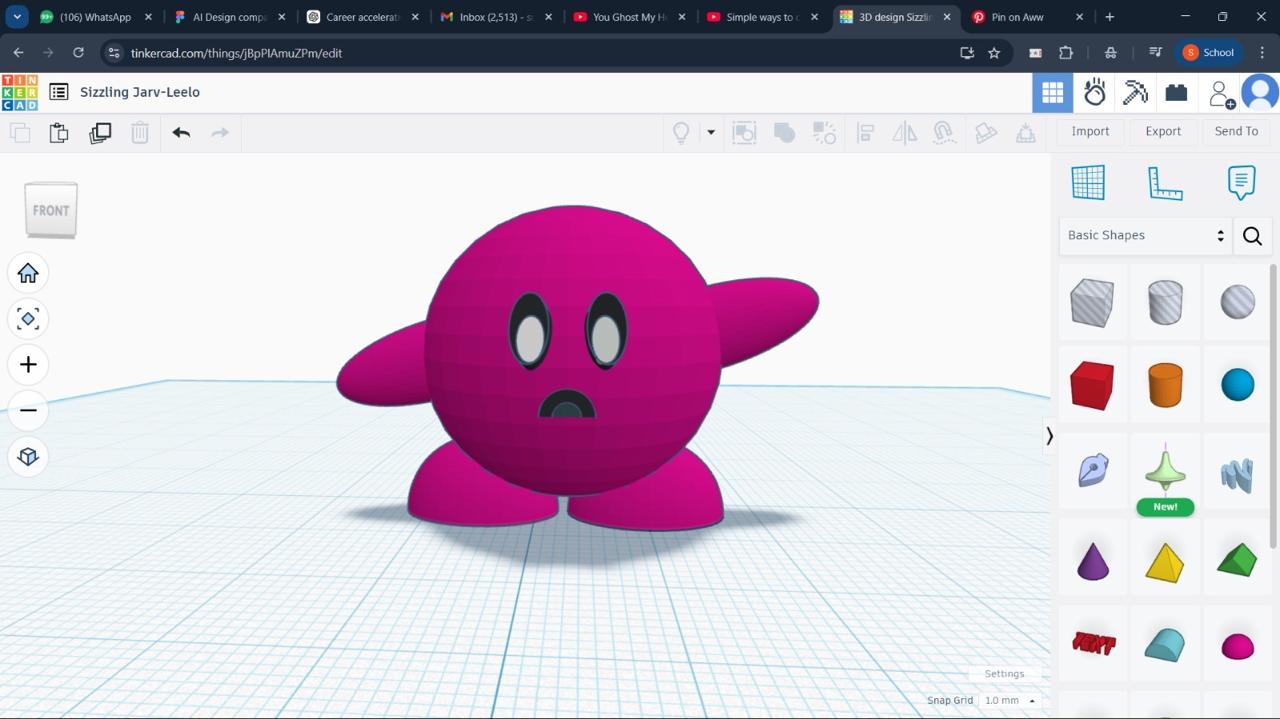1280x719 pixels.
Task: Open the Basic Shapes dropdown
Action: coord(1145,235)
